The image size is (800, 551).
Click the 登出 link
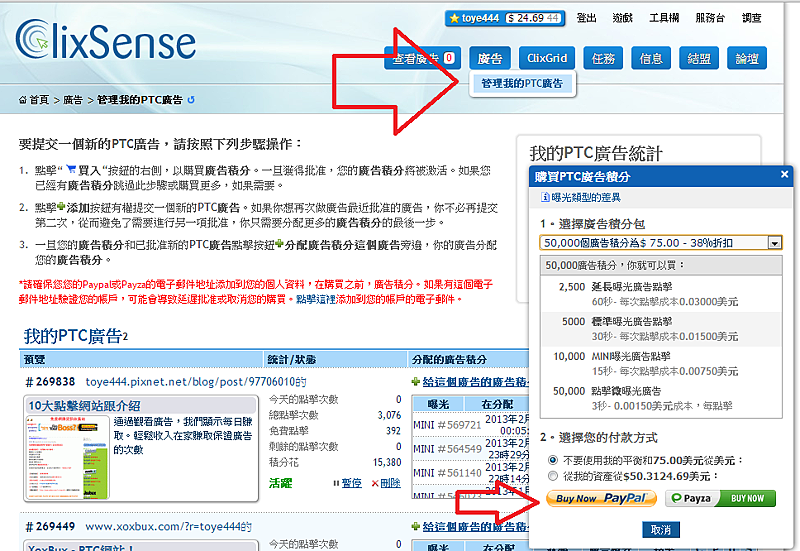[587, 18]
